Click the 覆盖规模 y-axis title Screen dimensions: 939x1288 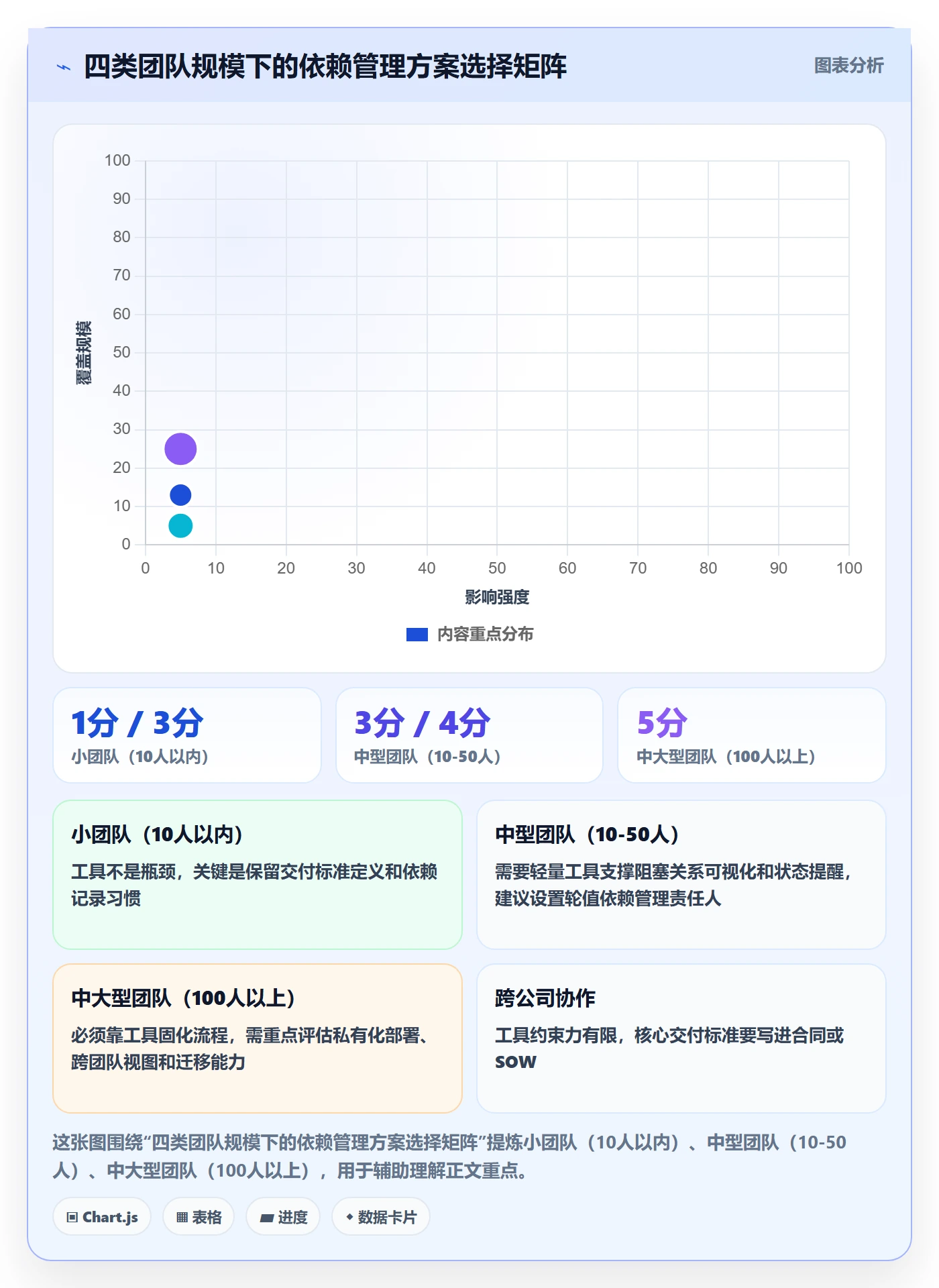(84, 352)
